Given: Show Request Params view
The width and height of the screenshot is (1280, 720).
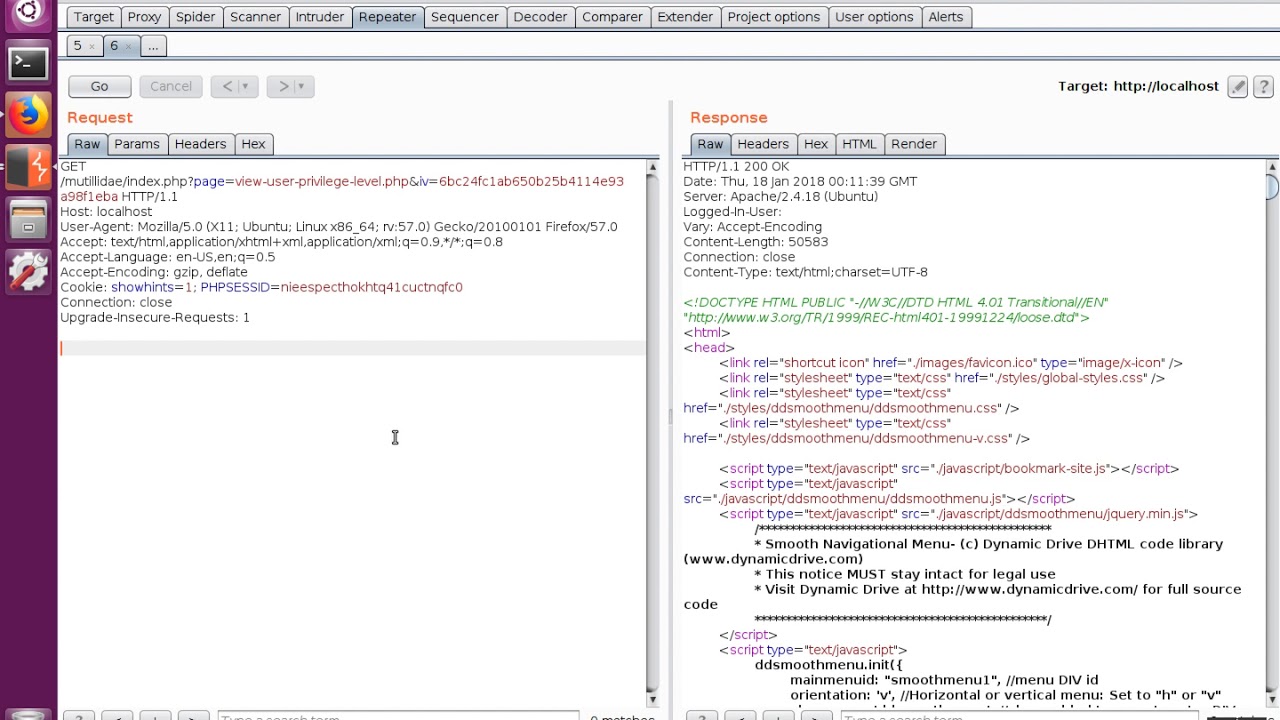Looking at the screenshot, I should 137,144.
